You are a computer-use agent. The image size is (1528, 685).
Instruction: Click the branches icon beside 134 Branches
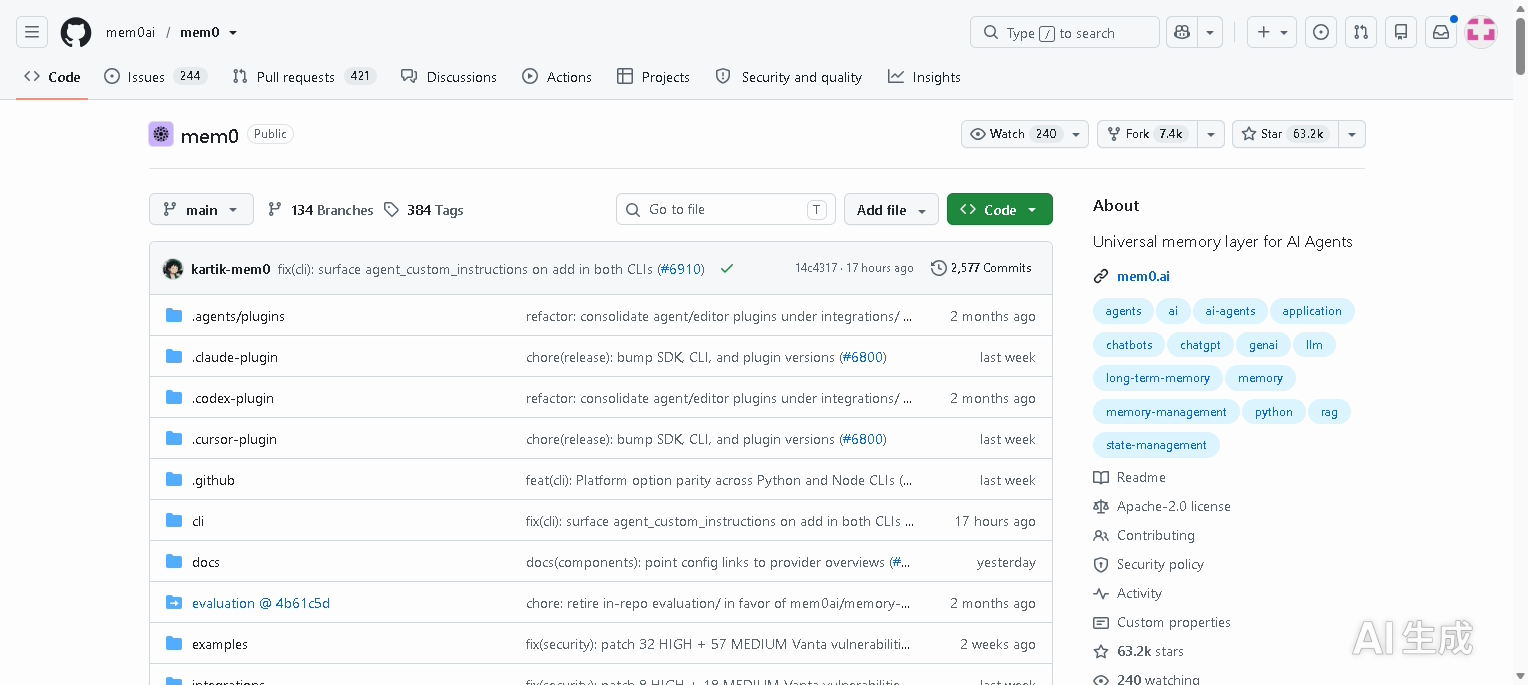(x=275, y=210)
